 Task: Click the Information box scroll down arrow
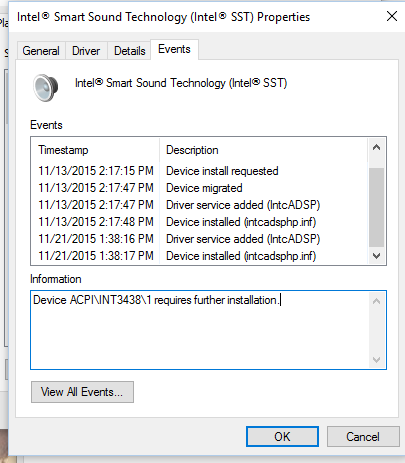coord(377,360)
